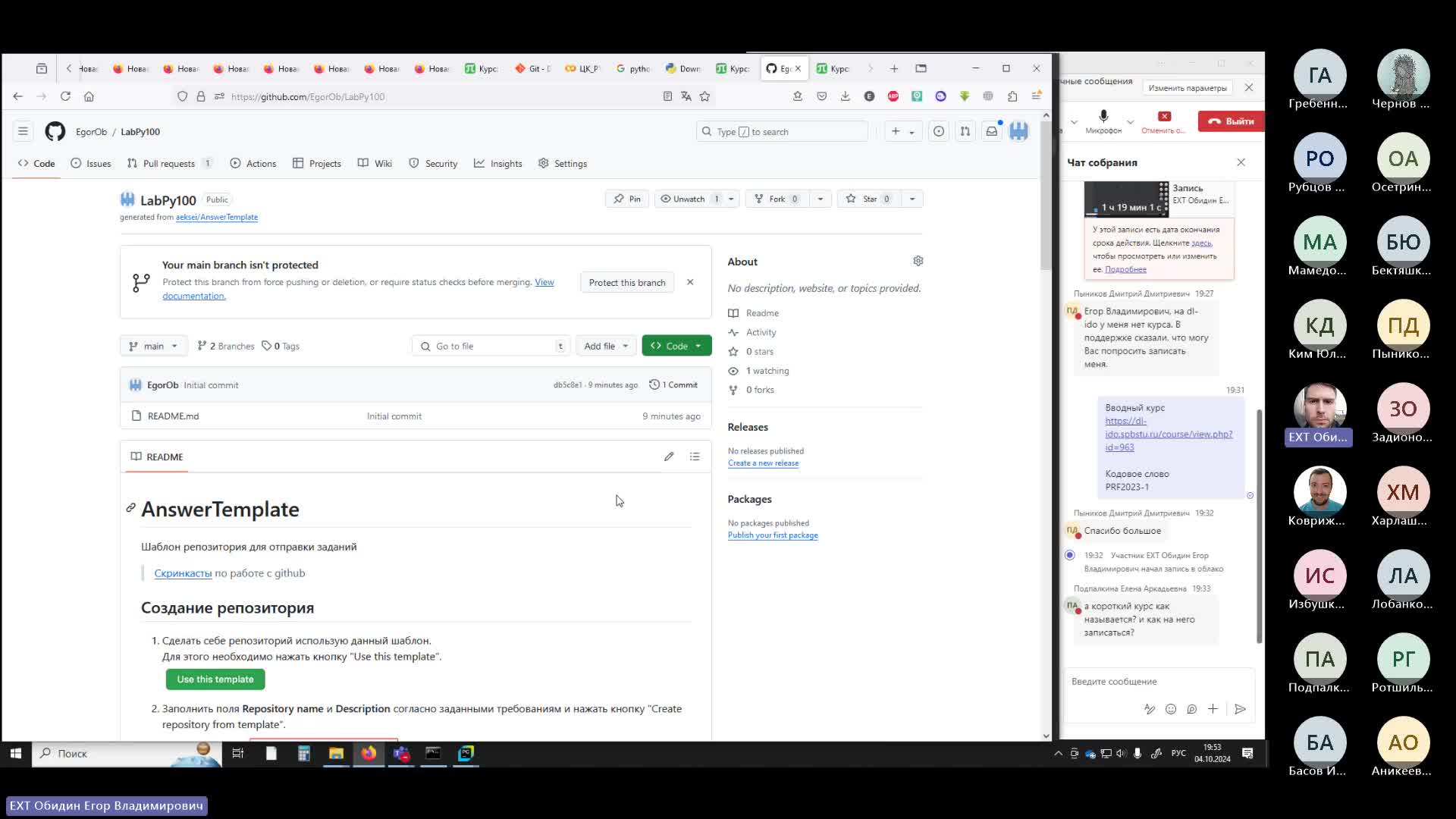Focus the GitHub search field

tap(782, 131)
